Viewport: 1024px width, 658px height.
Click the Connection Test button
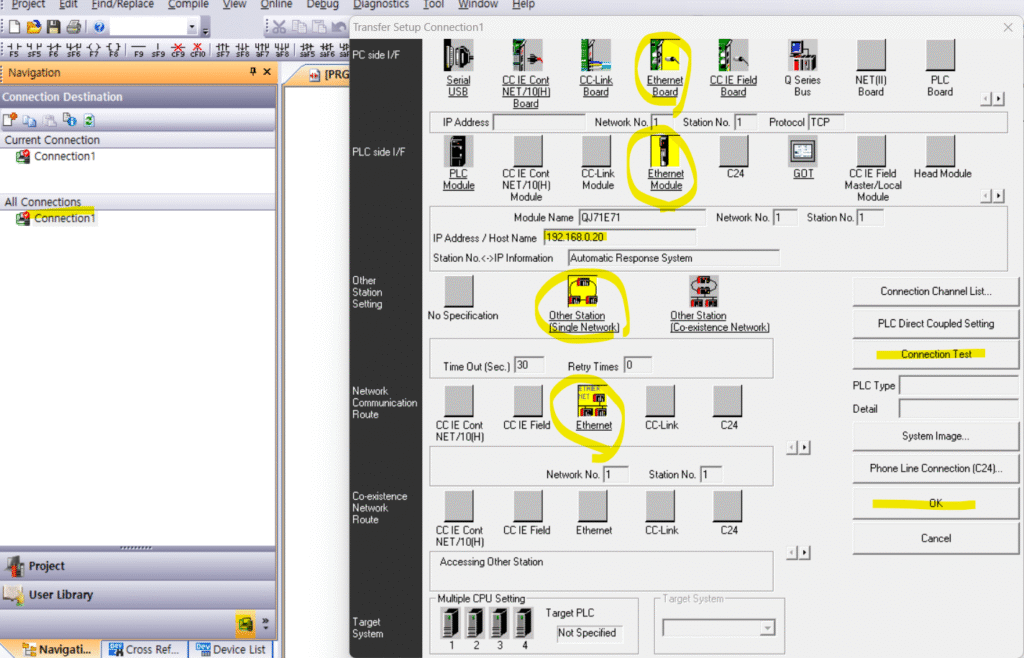coord(935,354)
